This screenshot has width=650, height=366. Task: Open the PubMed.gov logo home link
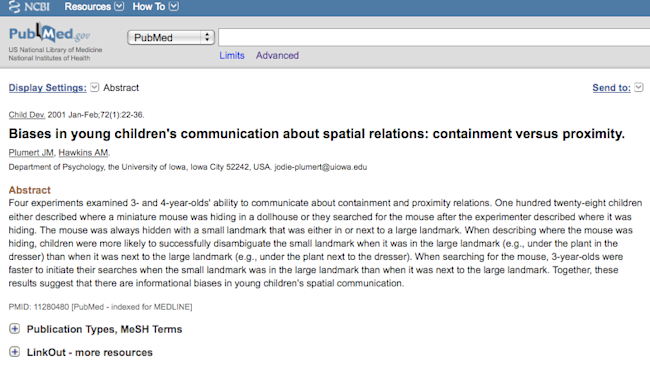(49, 33)
